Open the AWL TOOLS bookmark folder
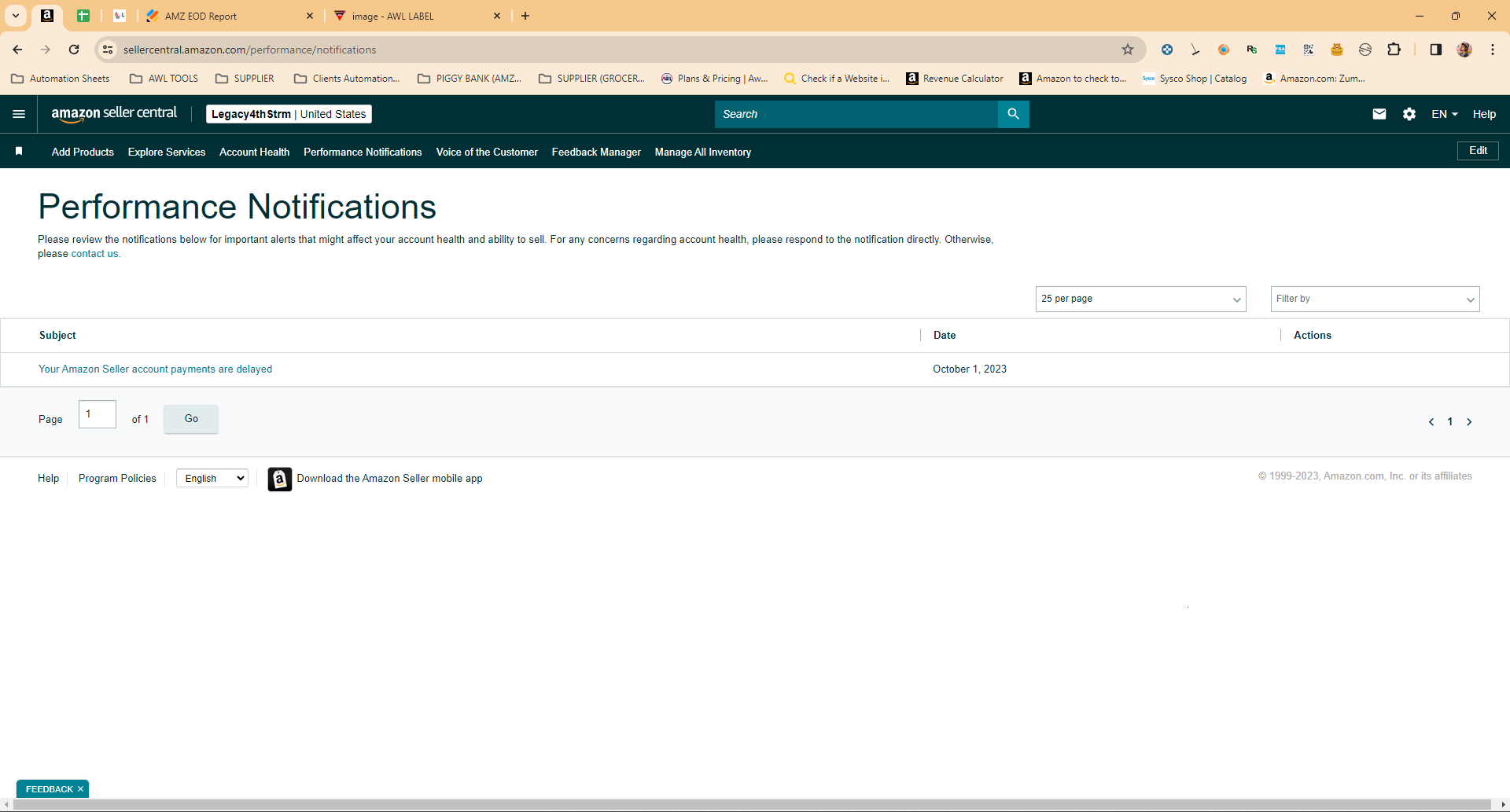 [x=164, y=79]
